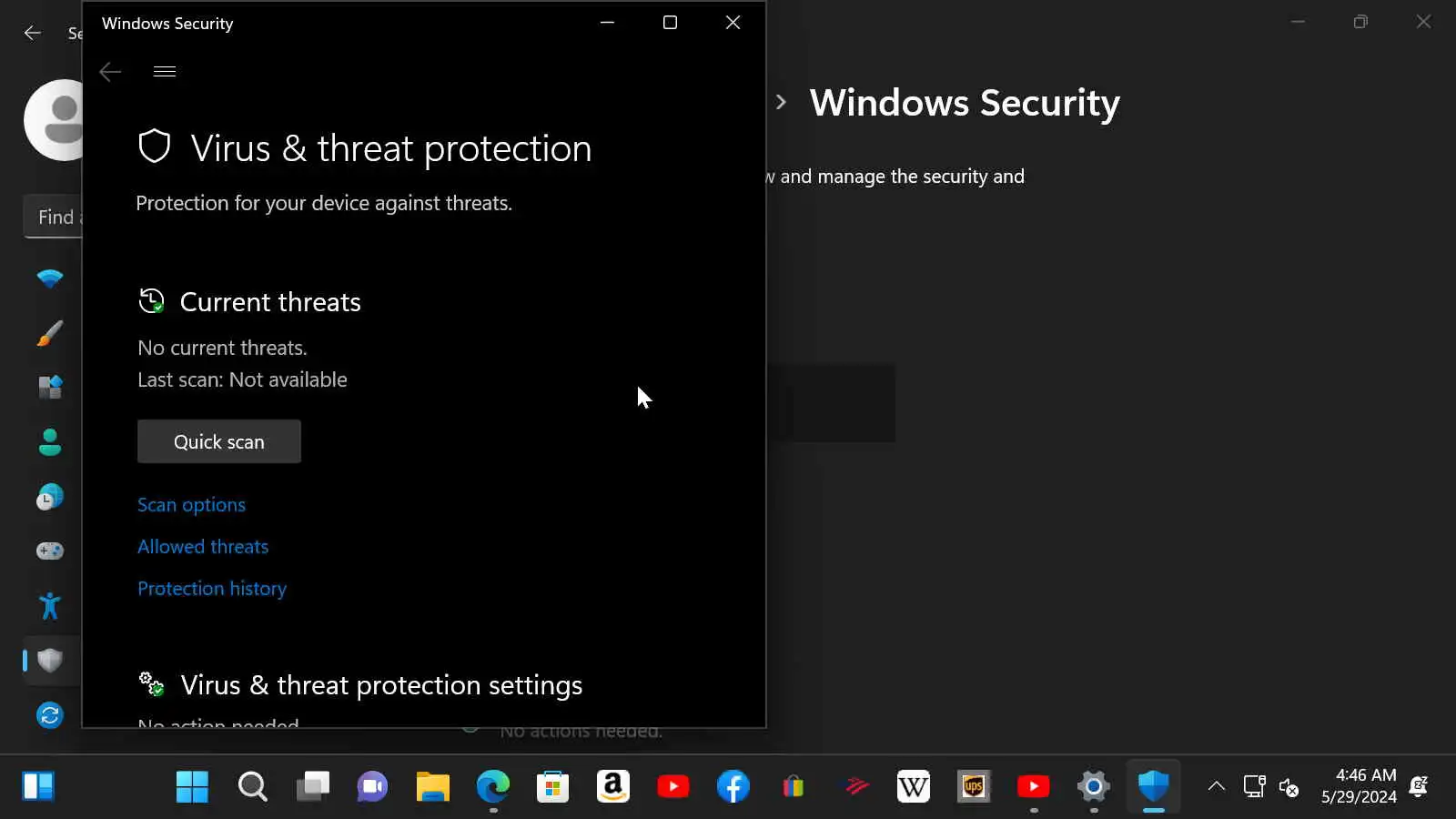This screenshot has width=1456, height=819.
Task: Open Accessibility section in Settings sidebar
Action: click(50, 605)
